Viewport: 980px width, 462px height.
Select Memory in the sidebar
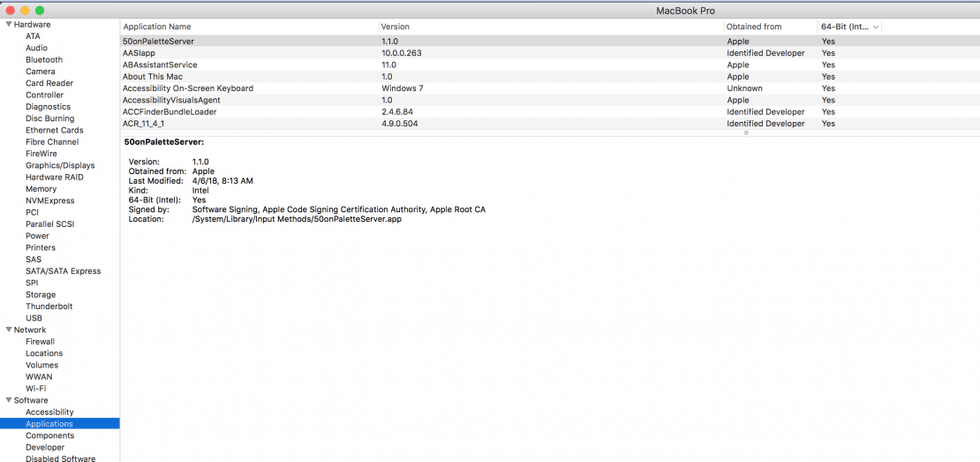coord(41,189)
